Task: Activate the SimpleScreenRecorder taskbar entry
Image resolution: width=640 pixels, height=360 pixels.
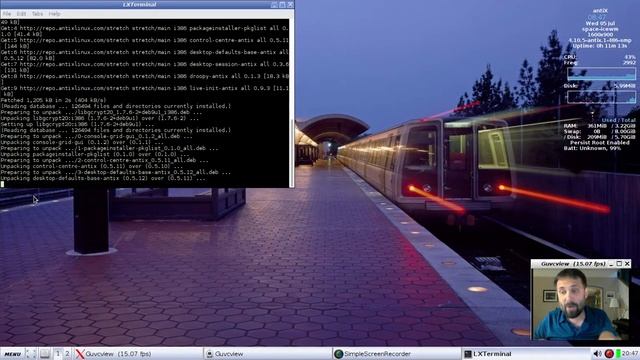Action: click(396, 354)
